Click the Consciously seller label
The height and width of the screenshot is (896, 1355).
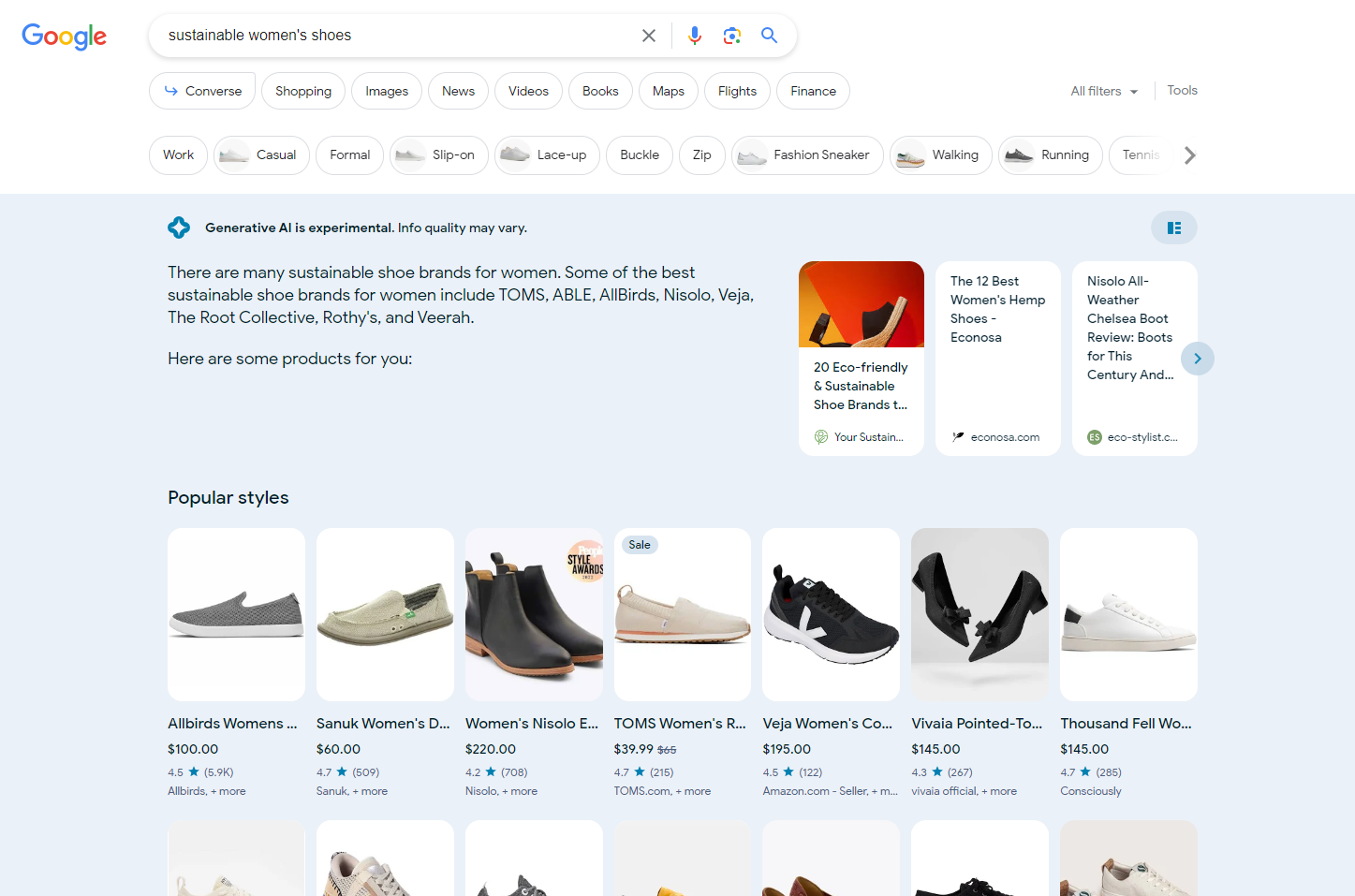(x=1091, y=791)
